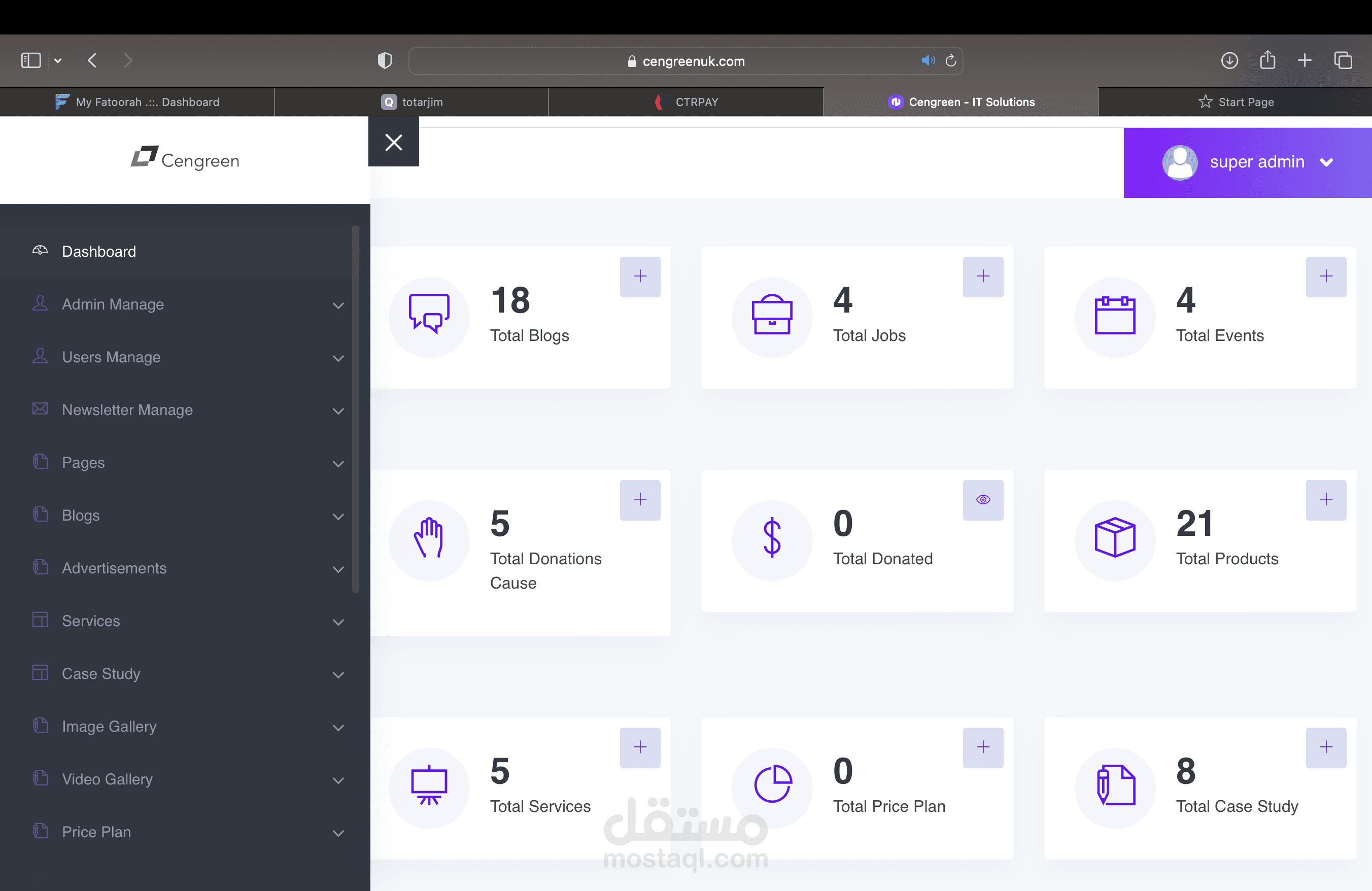Screen dimensions: 1372x891
Task: Add a price plan with plus button
Action: click(983, 747)
